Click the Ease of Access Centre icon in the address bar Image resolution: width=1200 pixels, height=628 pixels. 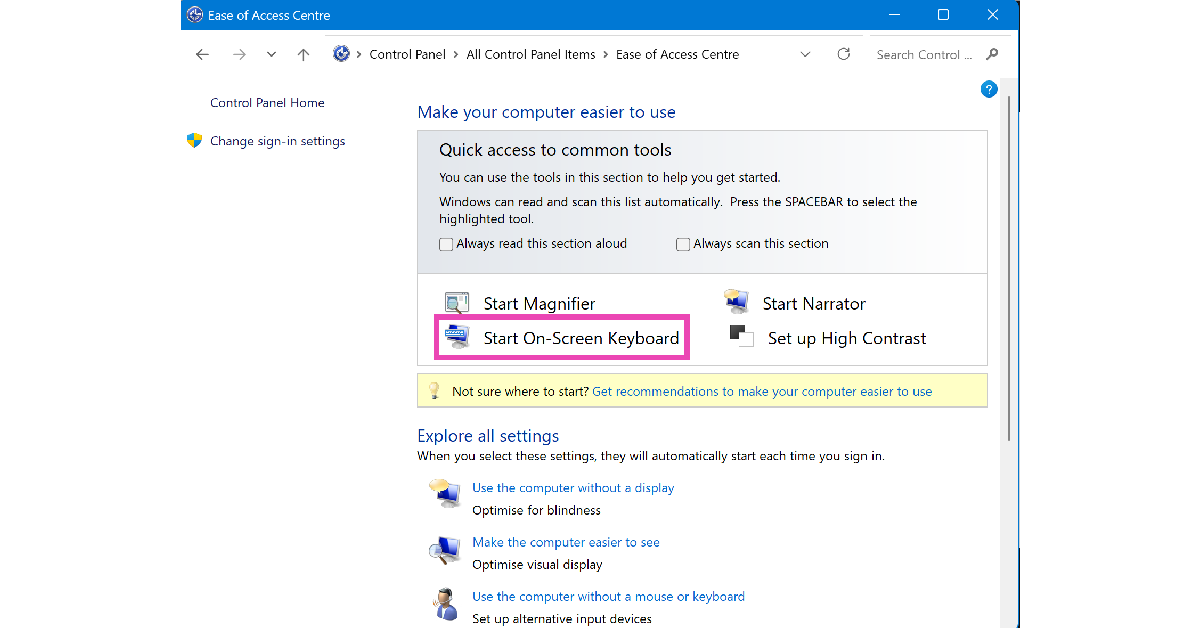pyautogui.click(x=340, y=54)
